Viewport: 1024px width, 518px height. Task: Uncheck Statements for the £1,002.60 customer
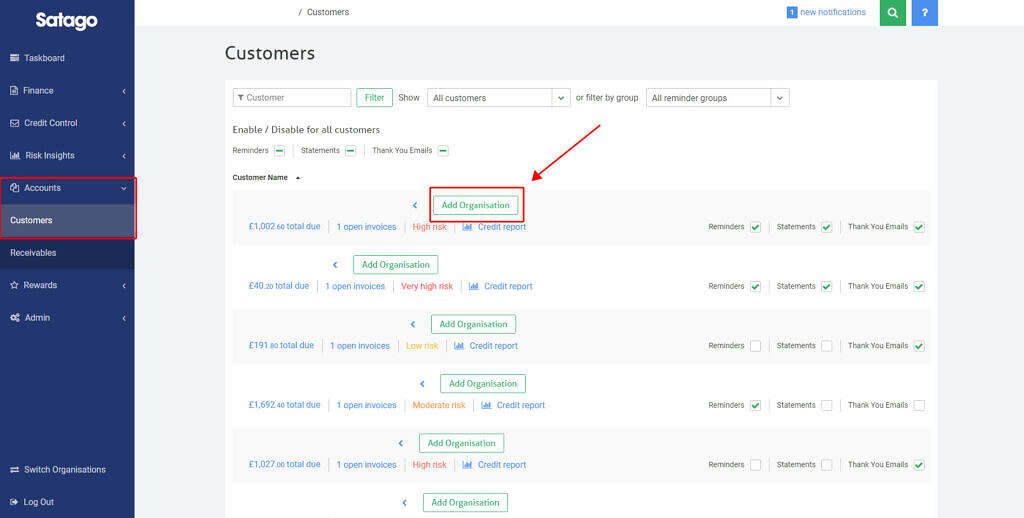827,227
